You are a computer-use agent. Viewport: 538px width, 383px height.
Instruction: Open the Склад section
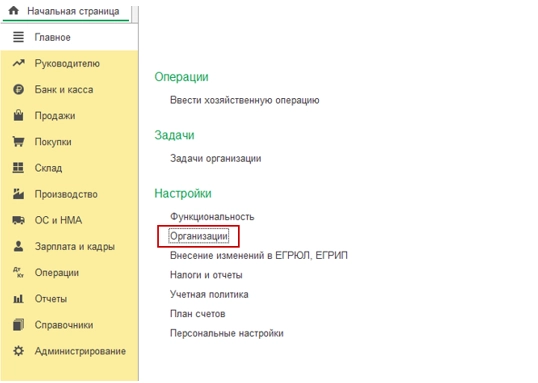pyautogui.click(x=48, y=168)
